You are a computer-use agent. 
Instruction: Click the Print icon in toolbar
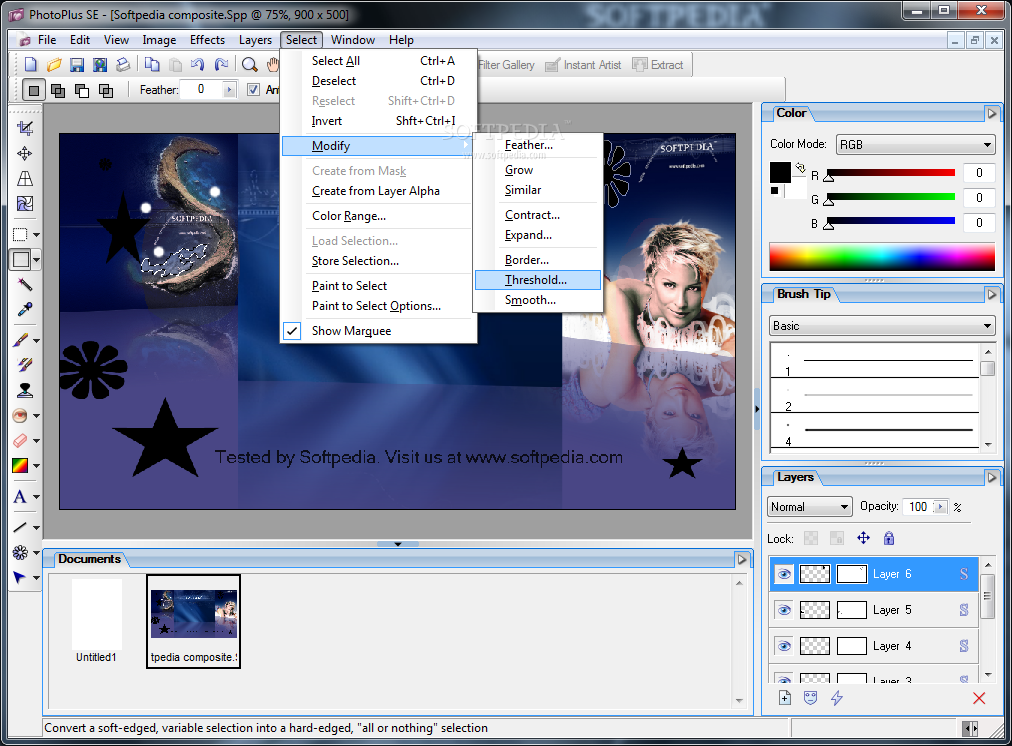point(123,65)
